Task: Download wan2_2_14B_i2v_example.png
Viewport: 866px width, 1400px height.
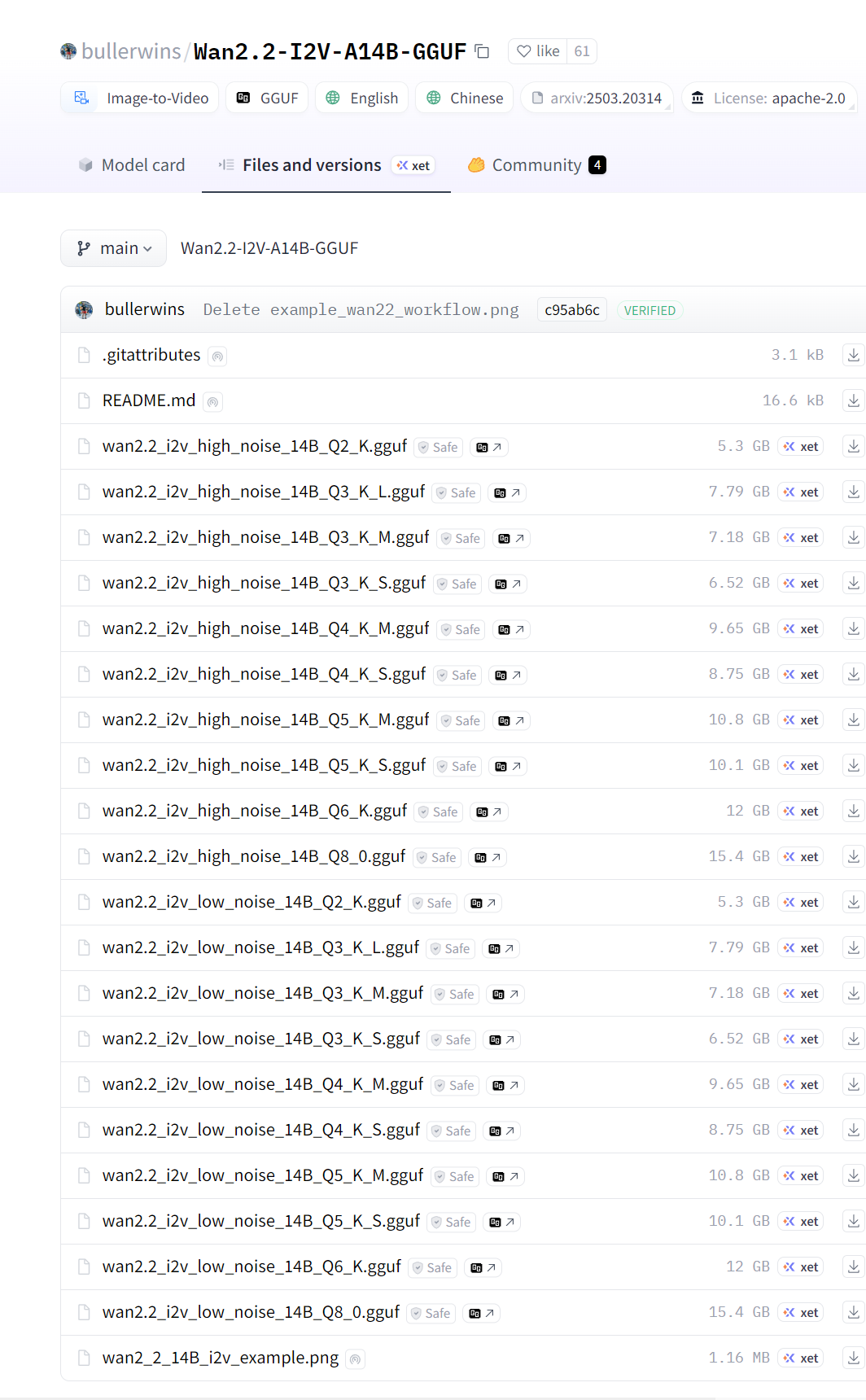Action: pos(853,1358)
